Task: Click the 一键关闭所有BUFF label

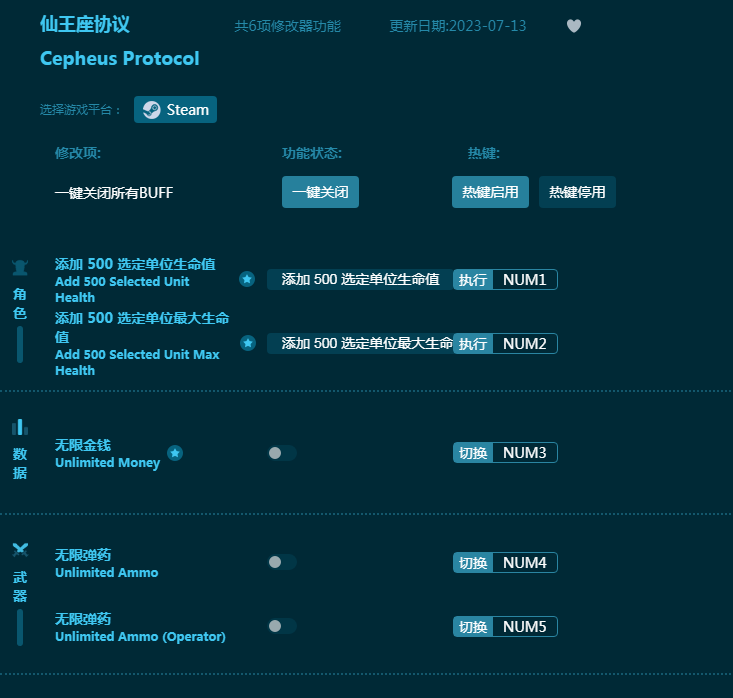Action: coord(114,193)
